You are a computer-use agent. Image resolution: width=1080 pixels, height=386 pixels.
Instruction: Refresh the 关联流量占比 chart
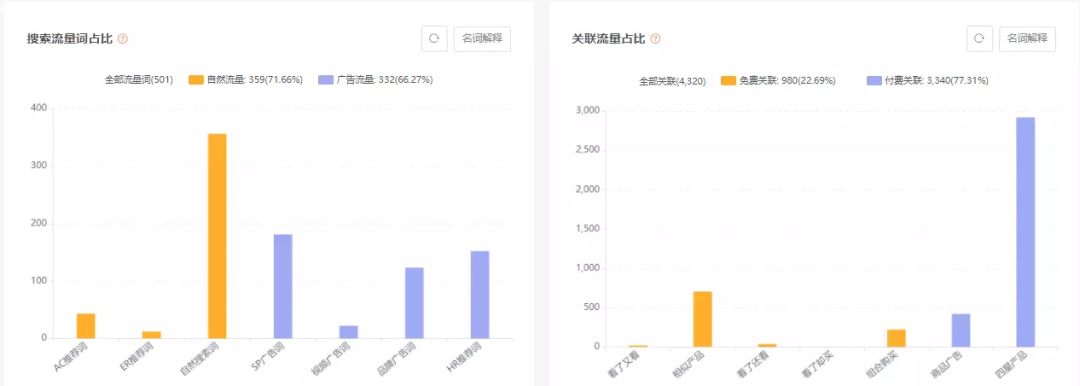click(979, 39)
